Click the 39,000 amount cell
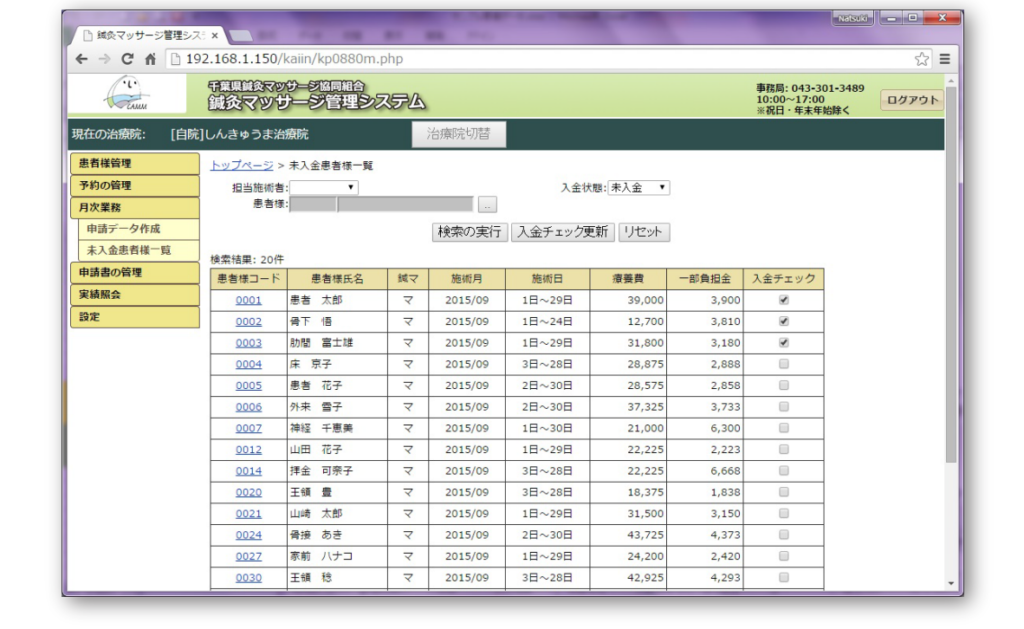 click(x=628, y=300)
